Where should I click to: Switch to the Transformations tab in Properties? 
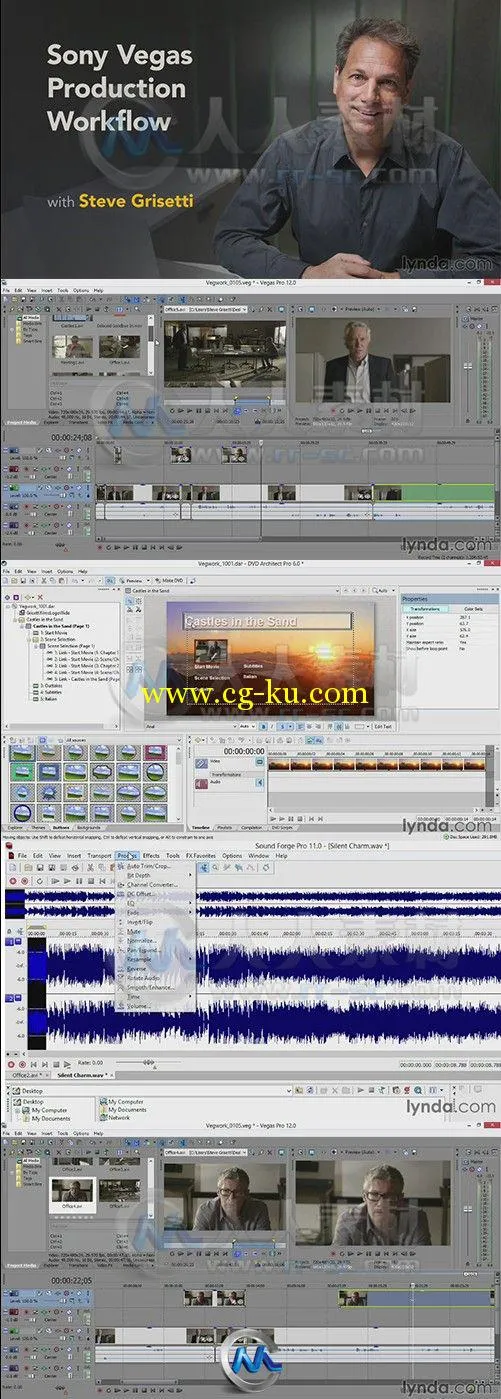click(426, 607)
